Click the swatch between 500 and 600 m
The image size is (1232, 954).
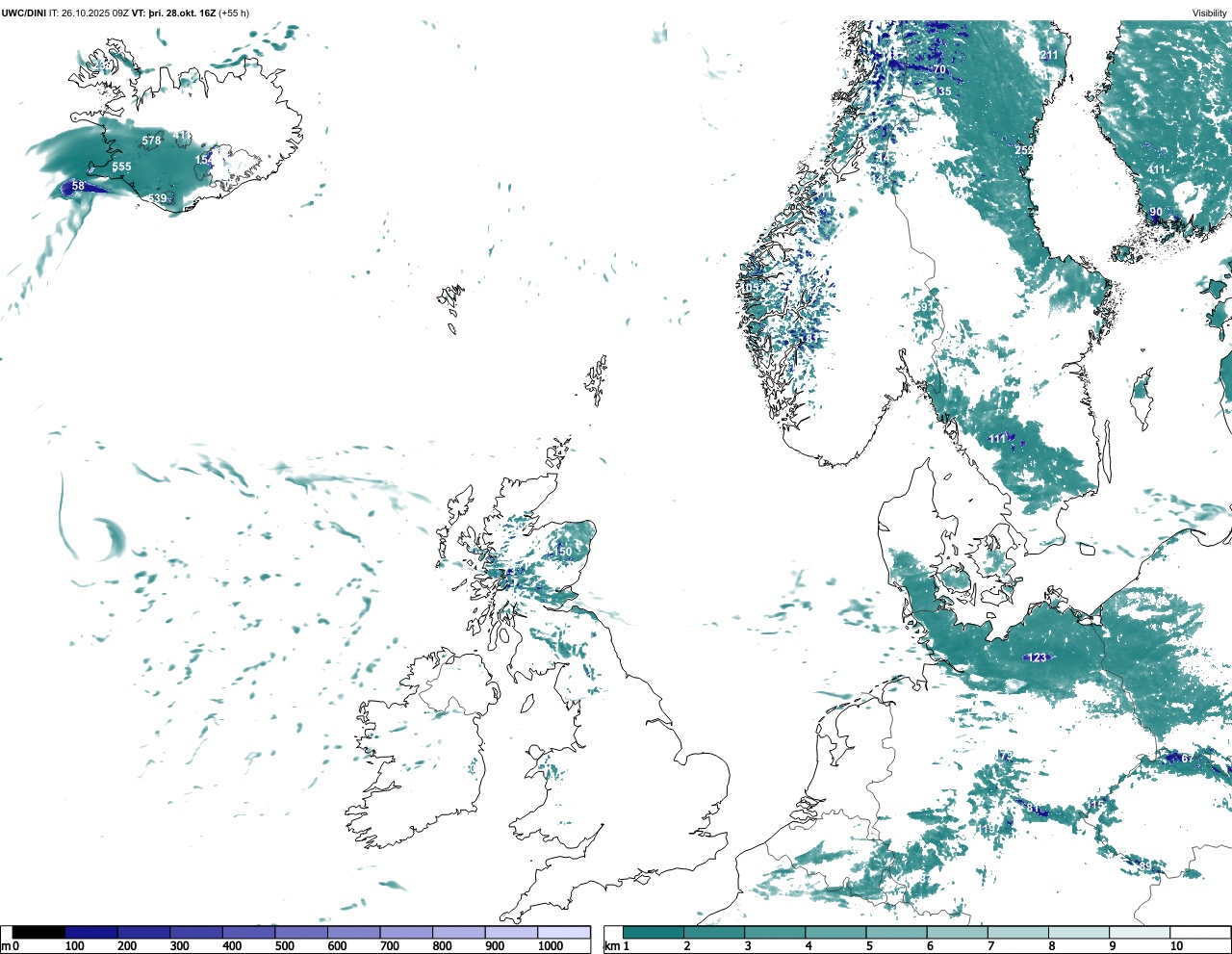[x=300, y=932]
